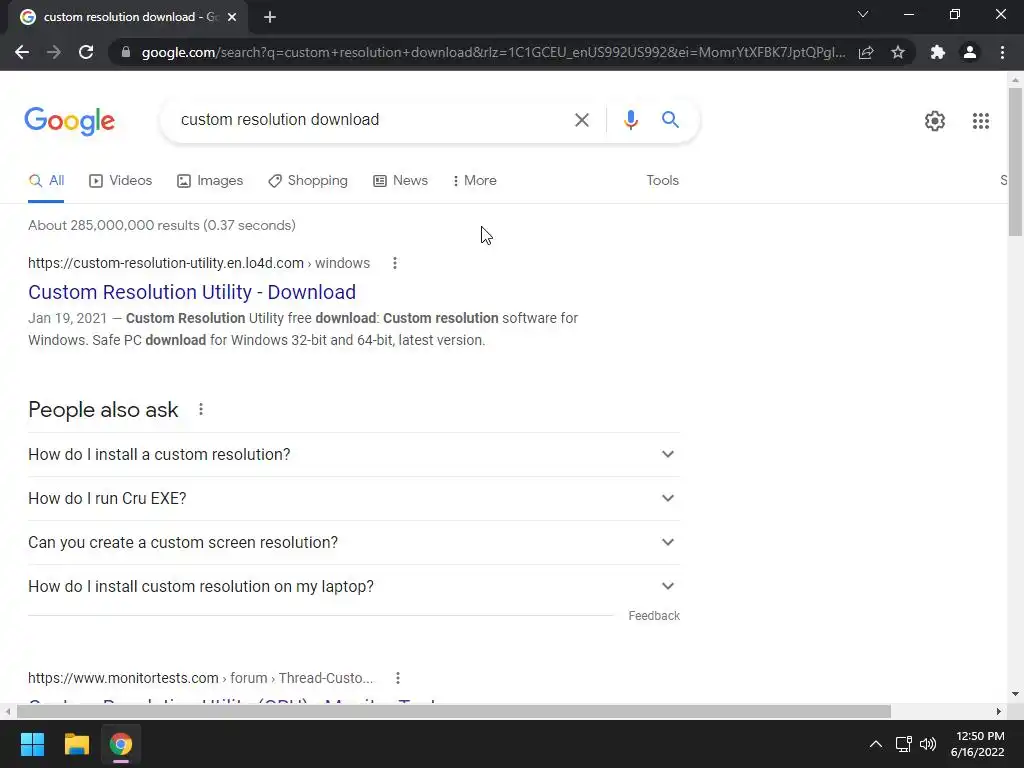Switch to News results tab
1024x768 pixels.
400,181
